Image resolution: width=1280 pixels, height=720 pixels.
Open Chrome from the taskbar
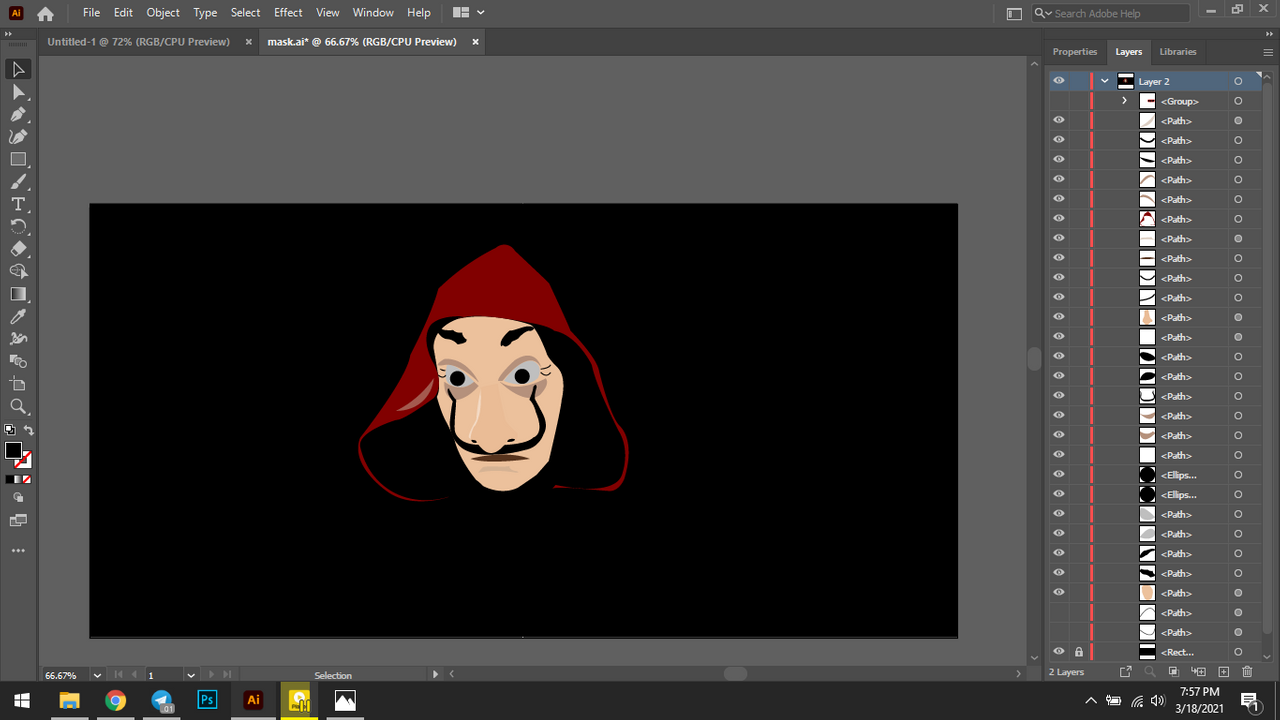coord(115,700)
